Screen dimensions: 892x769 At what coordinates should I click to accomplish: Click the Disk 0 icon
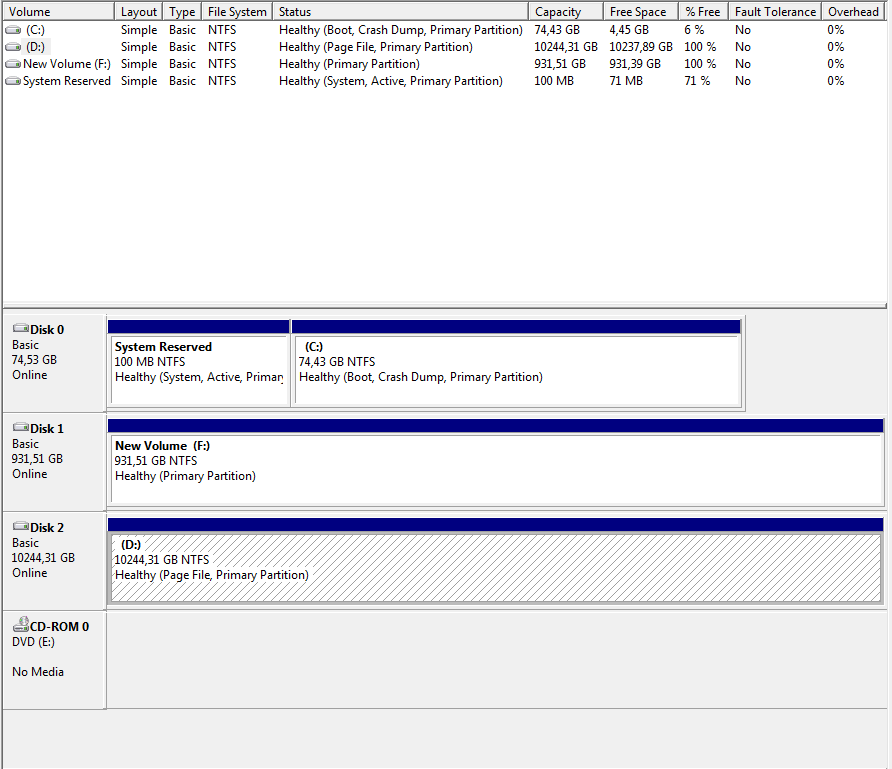20,329
